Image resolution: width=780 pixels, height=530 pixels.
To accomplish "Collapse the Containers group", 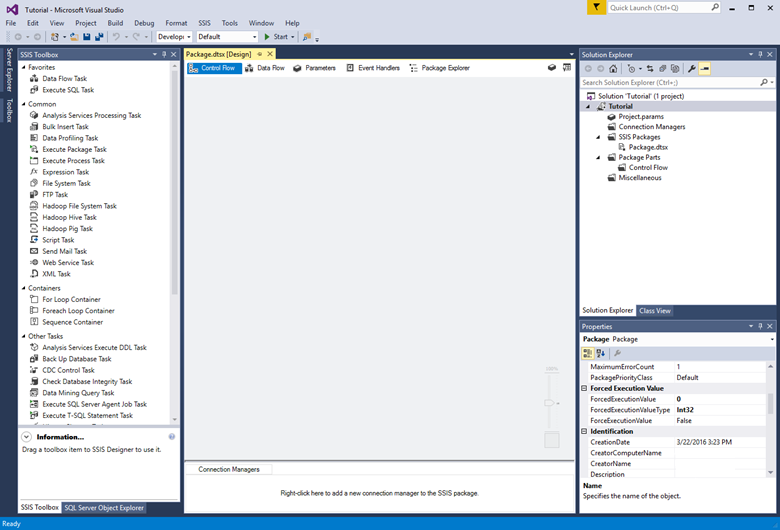I will [23, 288].
